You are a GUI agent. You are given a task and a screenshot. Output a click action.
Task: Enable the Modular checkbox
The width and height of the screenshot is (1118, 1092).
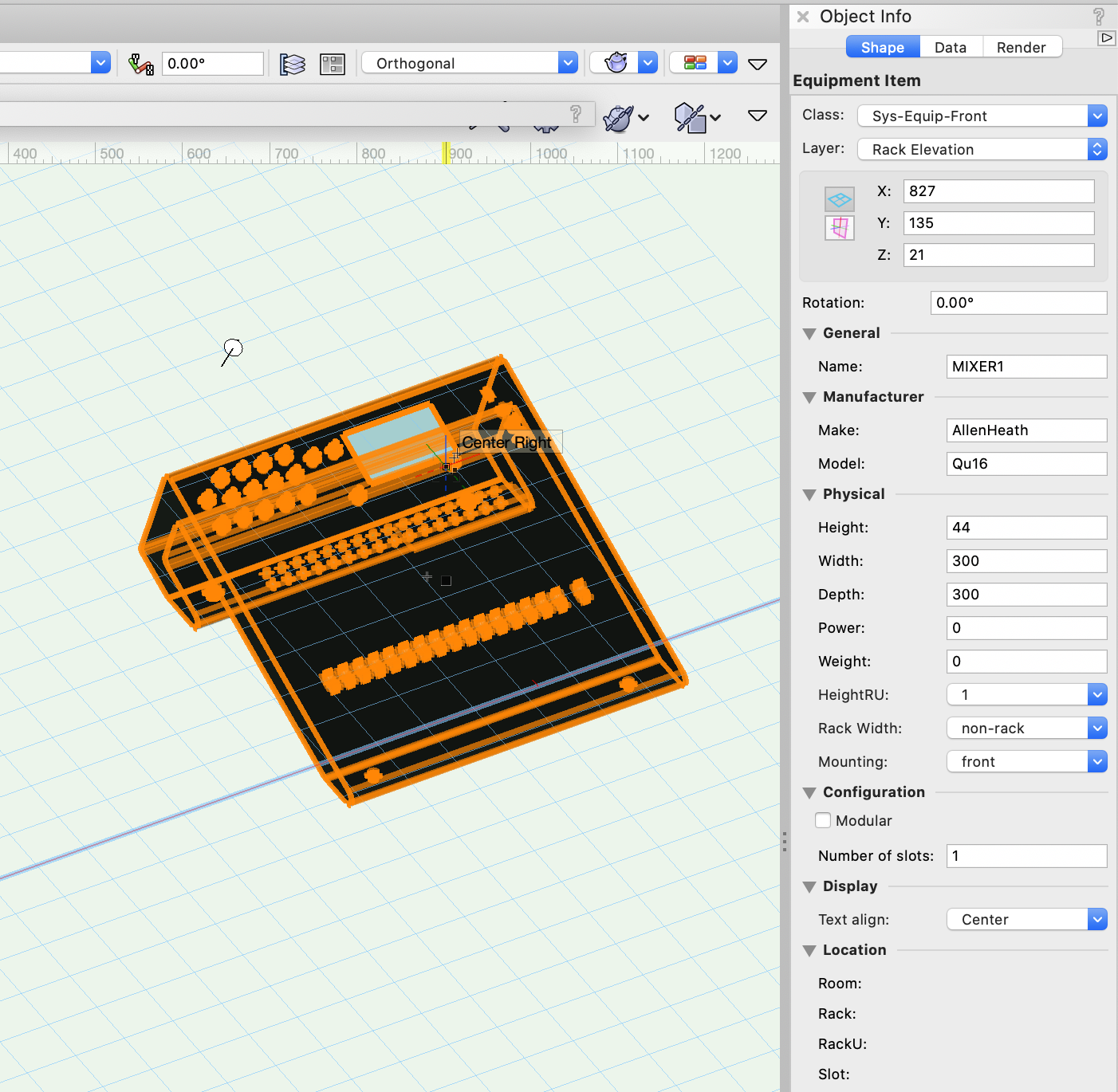coord(824,820)
